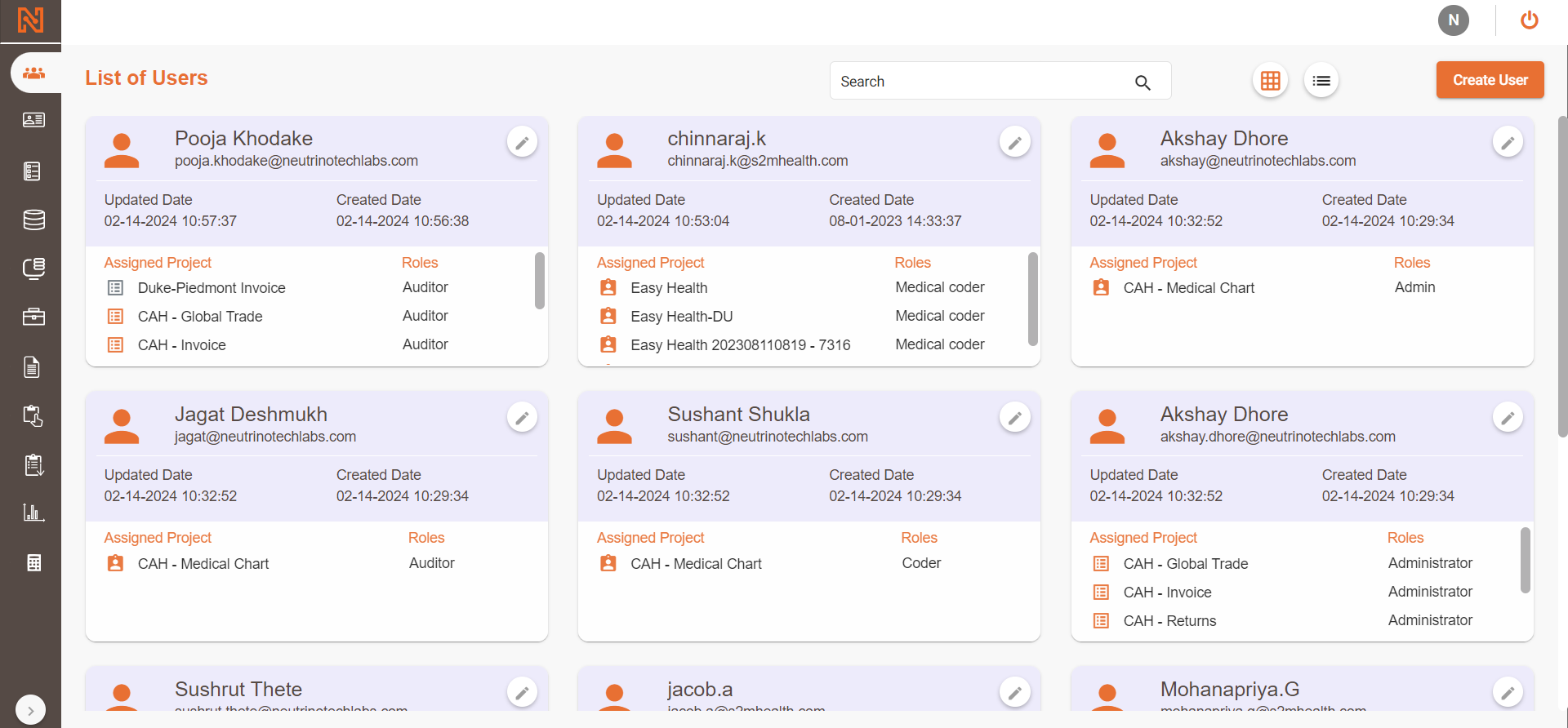This screenshot has height=728, width=1568.
Task: Click the document page sidebar icon
Action: (x=32, y=367)
